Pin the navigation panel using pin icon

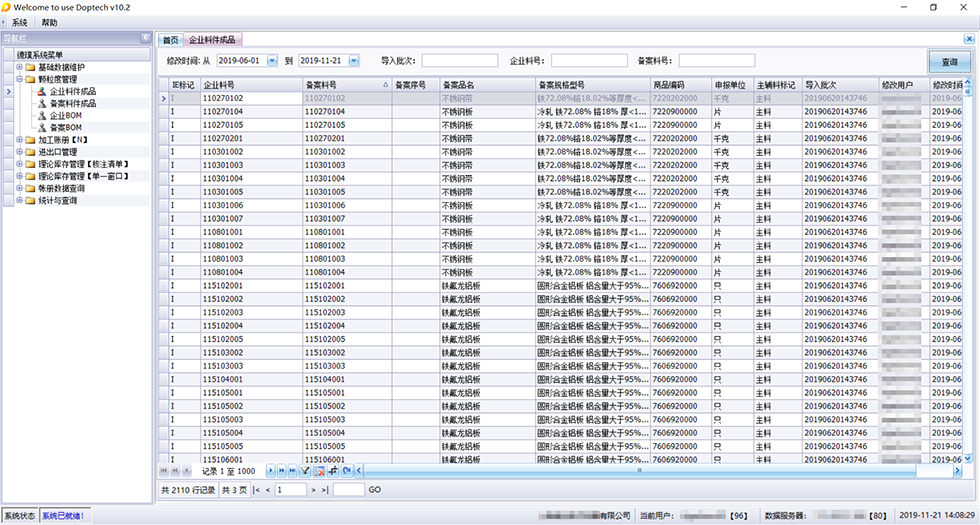click(146, 38)
